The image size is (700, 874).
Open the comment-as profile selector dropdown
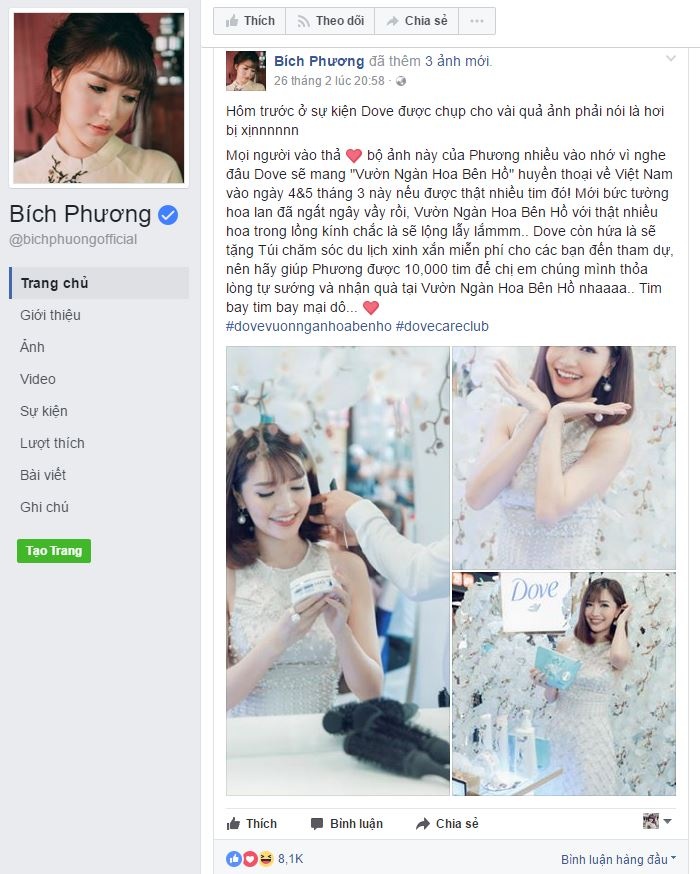(x=657, y=821)
